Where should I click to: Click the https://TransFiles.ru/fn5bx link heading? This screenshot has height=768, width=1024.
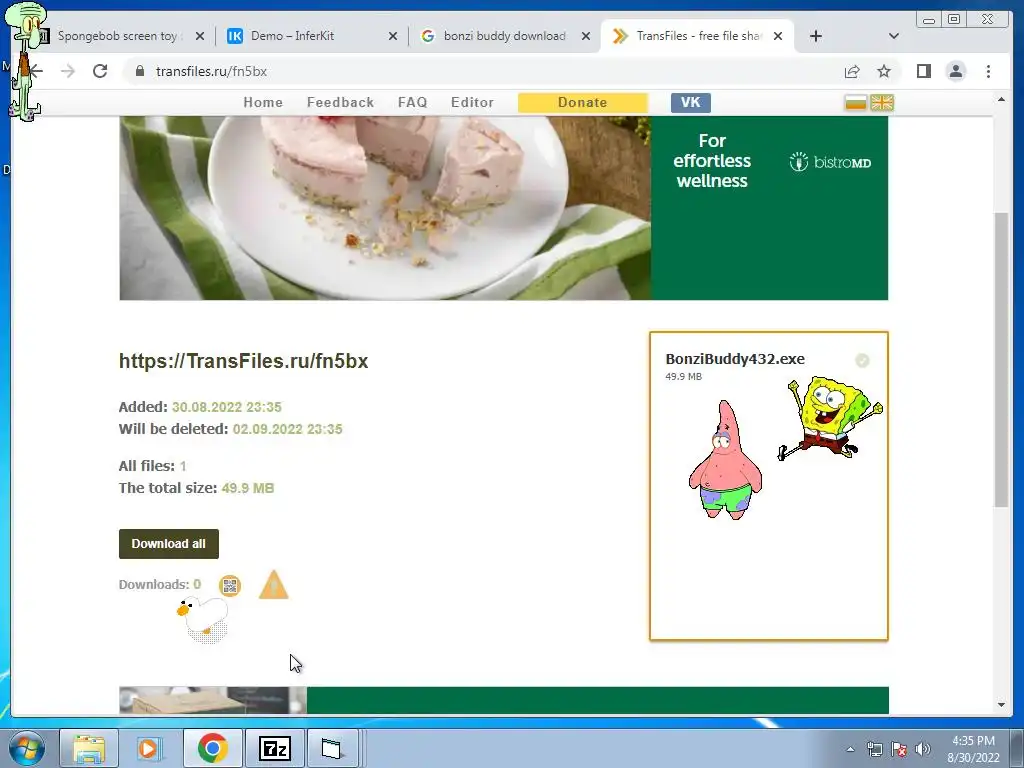[244, 361]
